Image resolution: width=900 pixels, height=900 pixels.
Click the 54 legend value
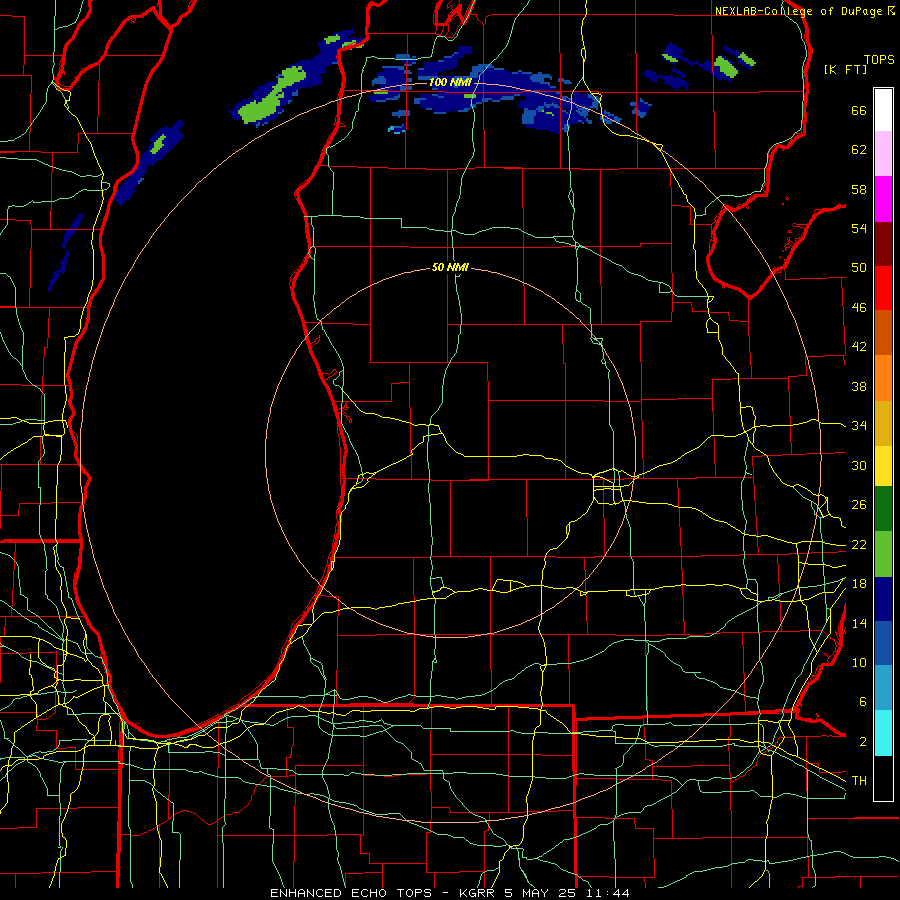(x=859, y=228)
